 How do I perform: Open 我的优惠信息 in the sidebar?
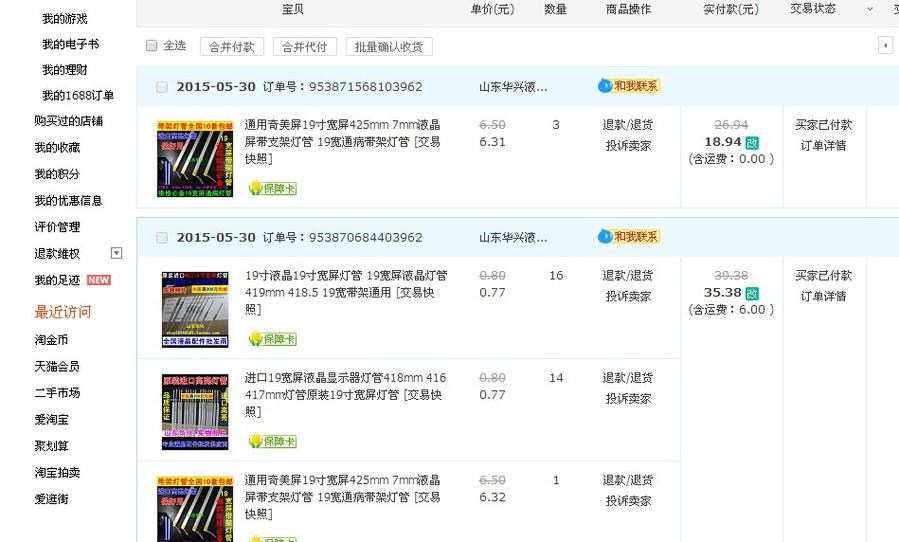point(68,200)
